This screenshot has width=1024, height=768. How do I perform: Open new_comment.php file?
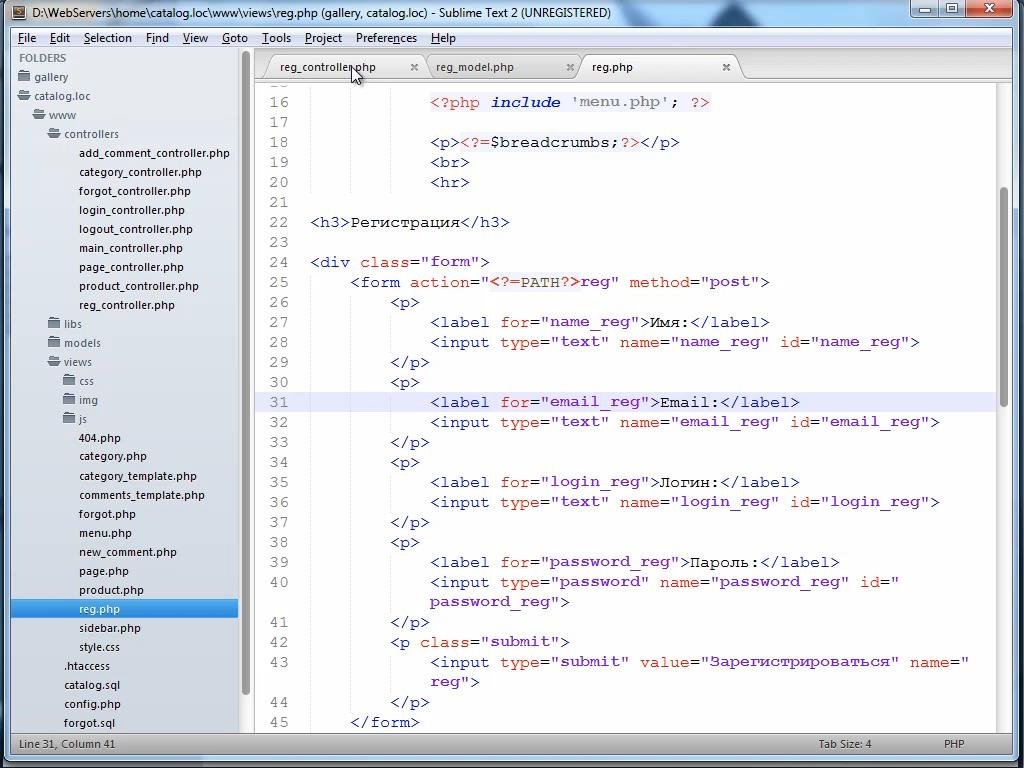(x=127, y=552)
